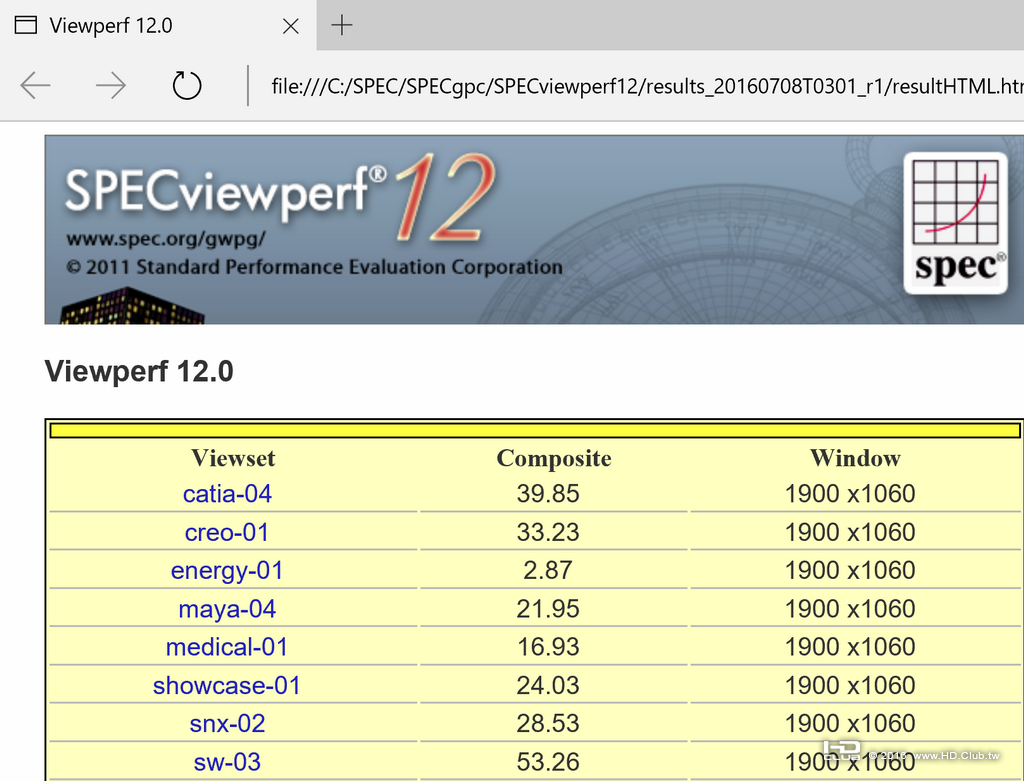Open the snx-02 viewset link

click(227, 724)
